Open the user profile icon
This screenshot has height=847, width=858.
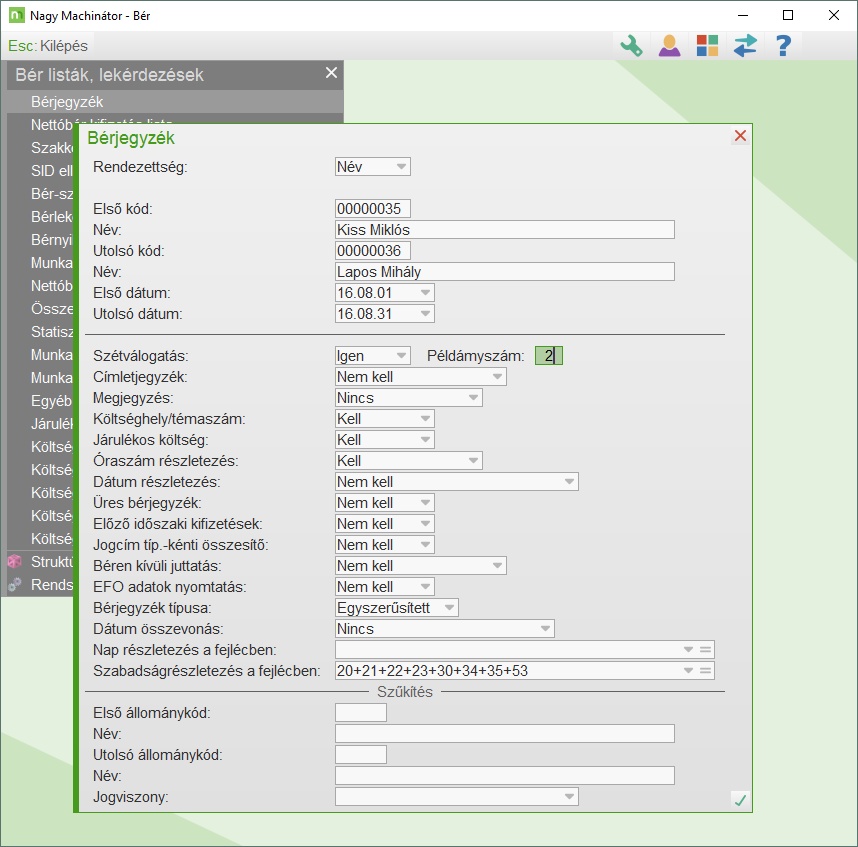click(668, 46)
